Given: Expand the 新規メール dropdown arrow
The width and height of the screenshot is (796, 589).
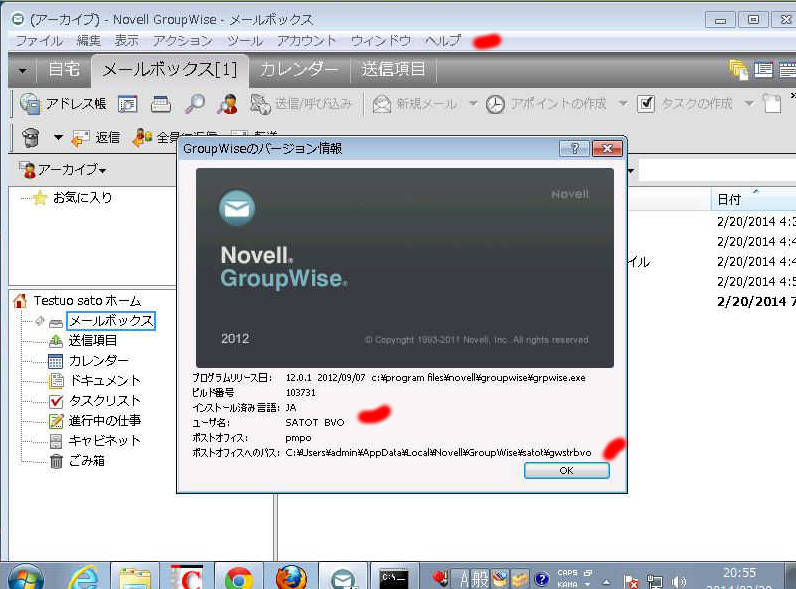Looking at the screenshot, I should (x=473, y=104).
